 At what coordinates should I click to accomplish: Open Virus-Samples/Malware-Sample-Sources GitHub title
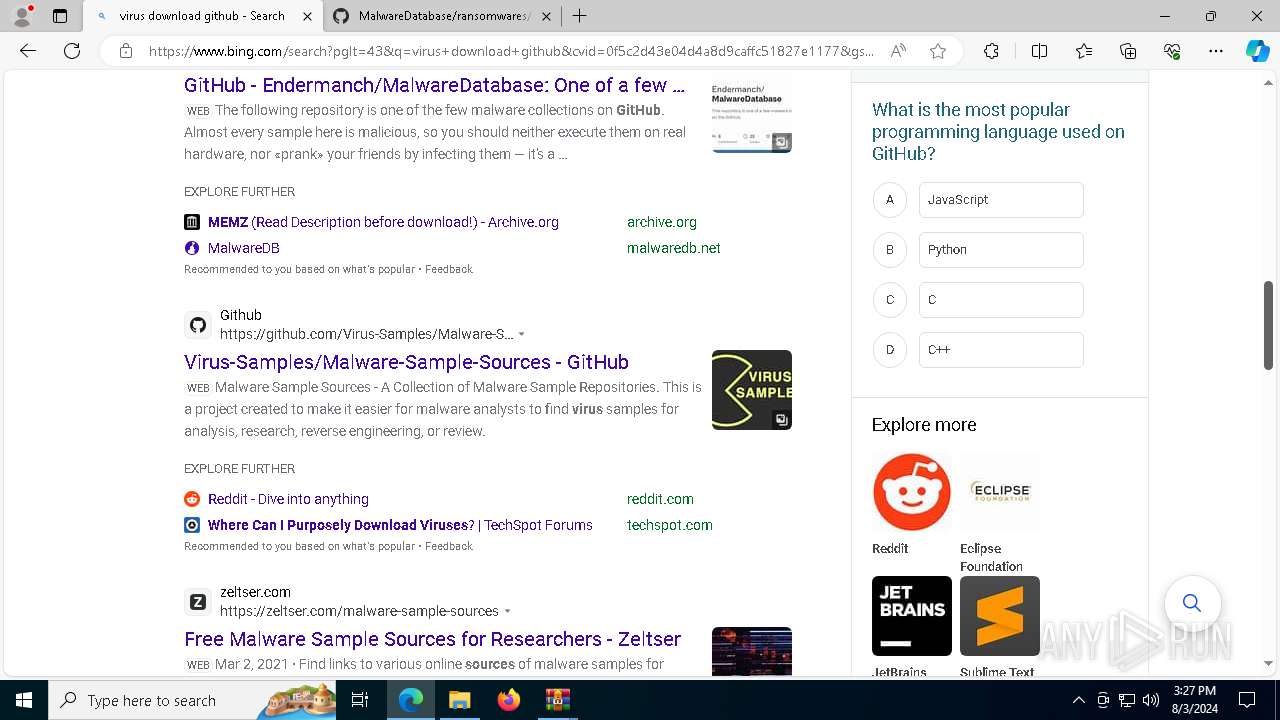pyautogui.click(x=406, y=362)
